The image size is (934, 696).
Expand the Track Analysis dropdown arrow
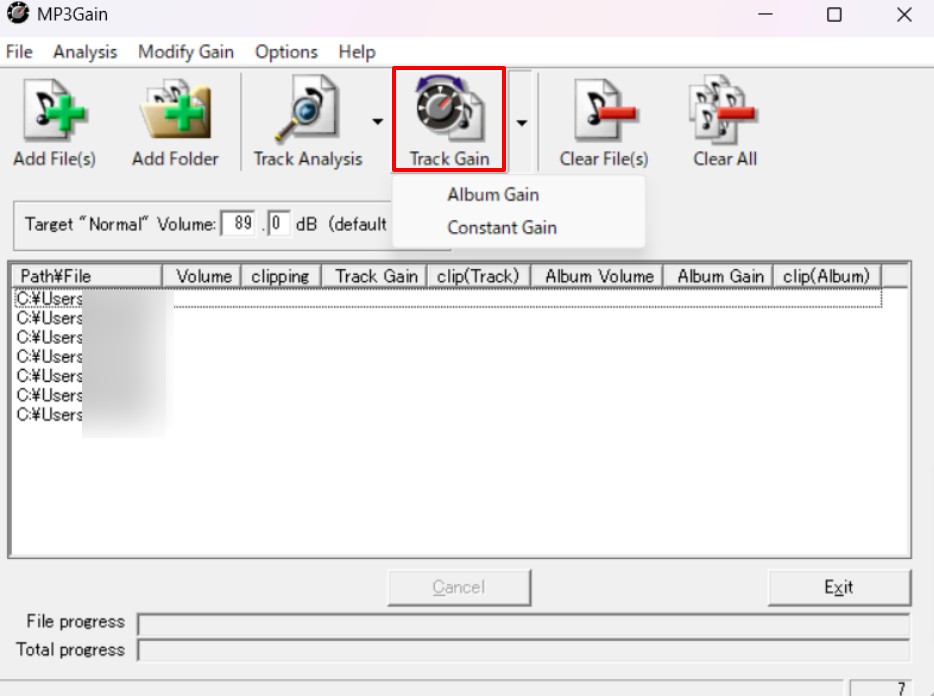(378, 122)
